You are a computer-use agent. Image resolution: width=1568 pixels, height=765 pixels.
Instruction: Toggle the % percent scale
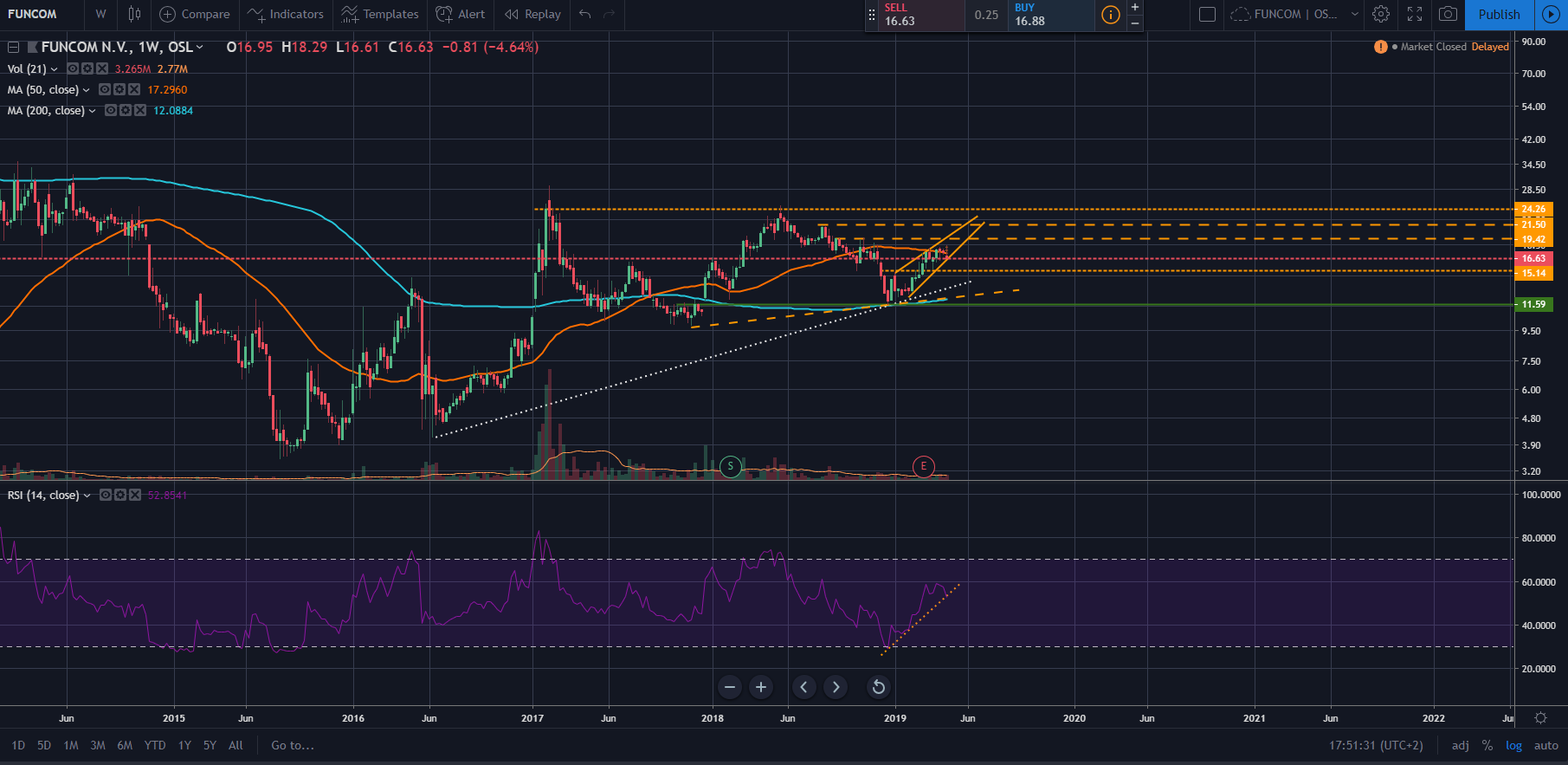point(1487,745)
